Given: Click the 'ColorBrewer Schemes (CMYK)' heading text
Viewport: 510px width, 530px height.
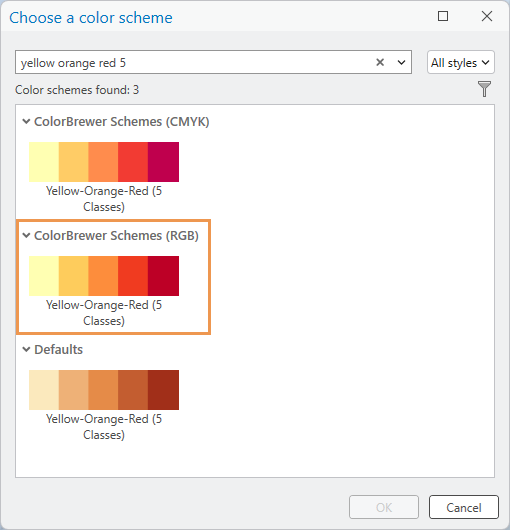Looking at the screenshot, I should (x=122, y=122).
